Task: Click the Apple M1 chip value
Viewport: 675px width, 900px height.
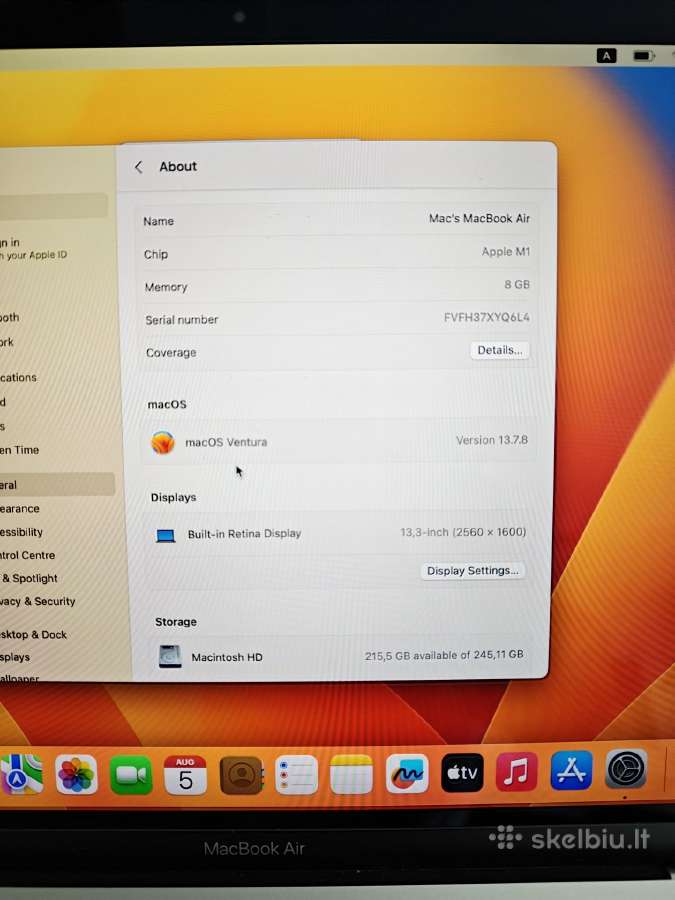Action: click(506, 251)
